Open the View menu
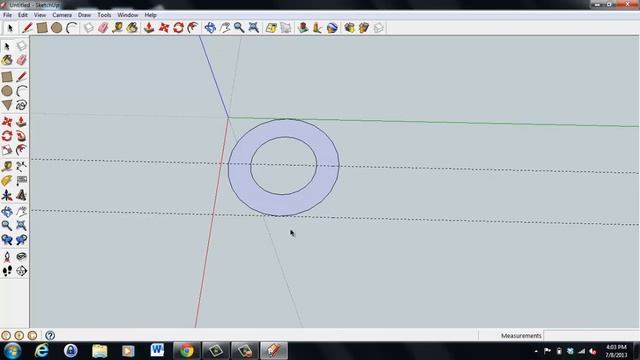This screenshot has height=360, width=640. [x=40, y=15]
